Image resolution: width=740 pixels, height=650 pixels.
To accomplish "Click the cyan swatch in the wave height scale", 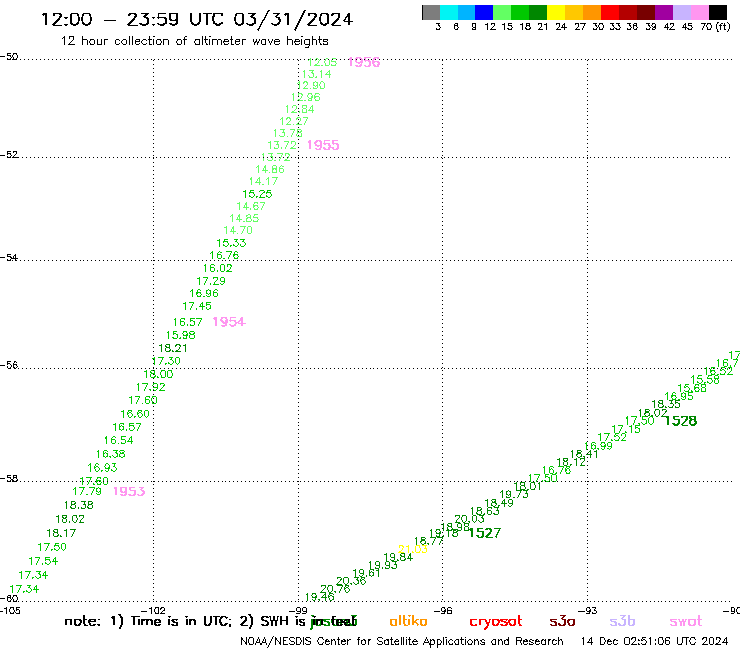I will [x=449, y=12].
